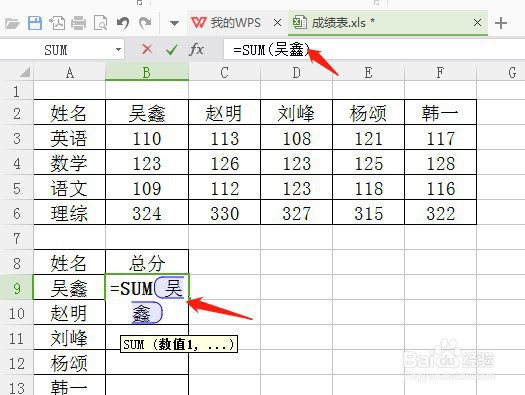Select row 9 header
The height and width of the screenshot is (395, 525).
tap(17, 288)
